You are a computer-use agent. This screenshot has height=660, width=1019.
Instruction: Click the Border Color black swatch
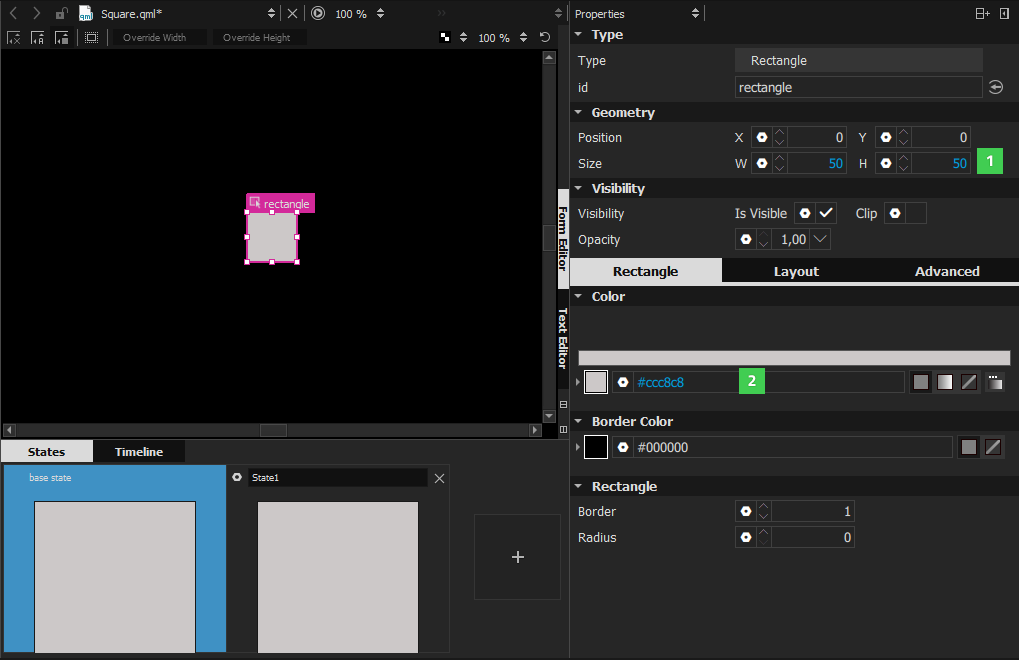pyautogui.click(x=596, y=447)
